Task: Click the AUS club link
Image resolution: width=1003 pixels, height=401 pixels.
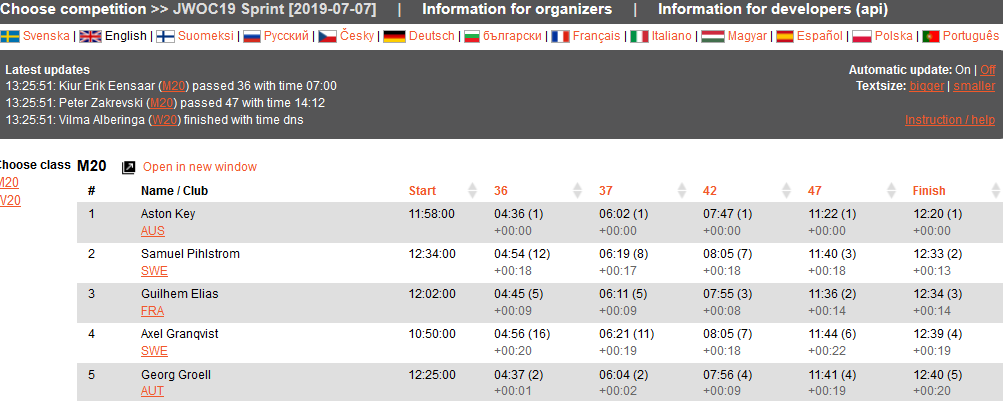Action: (x=152, y=231)
